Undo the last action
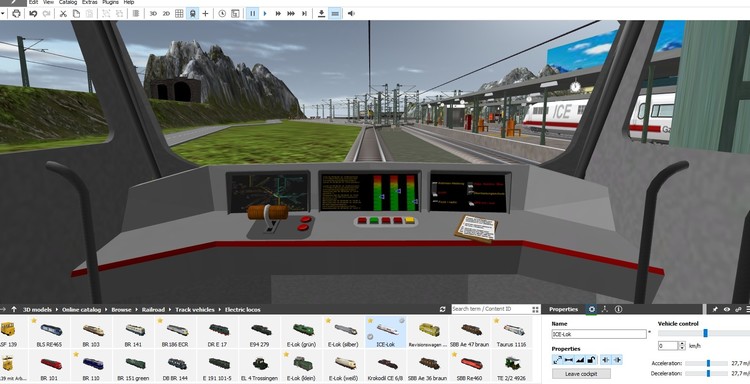 tap(33, 13)
